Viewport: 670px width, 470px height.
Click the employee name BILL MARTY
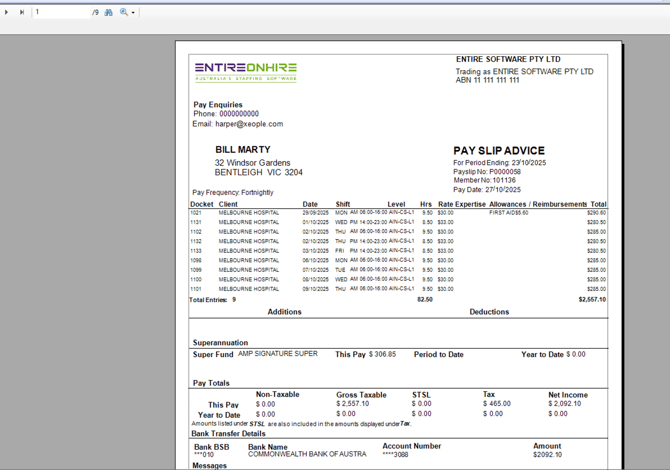[x=243, y=150]
